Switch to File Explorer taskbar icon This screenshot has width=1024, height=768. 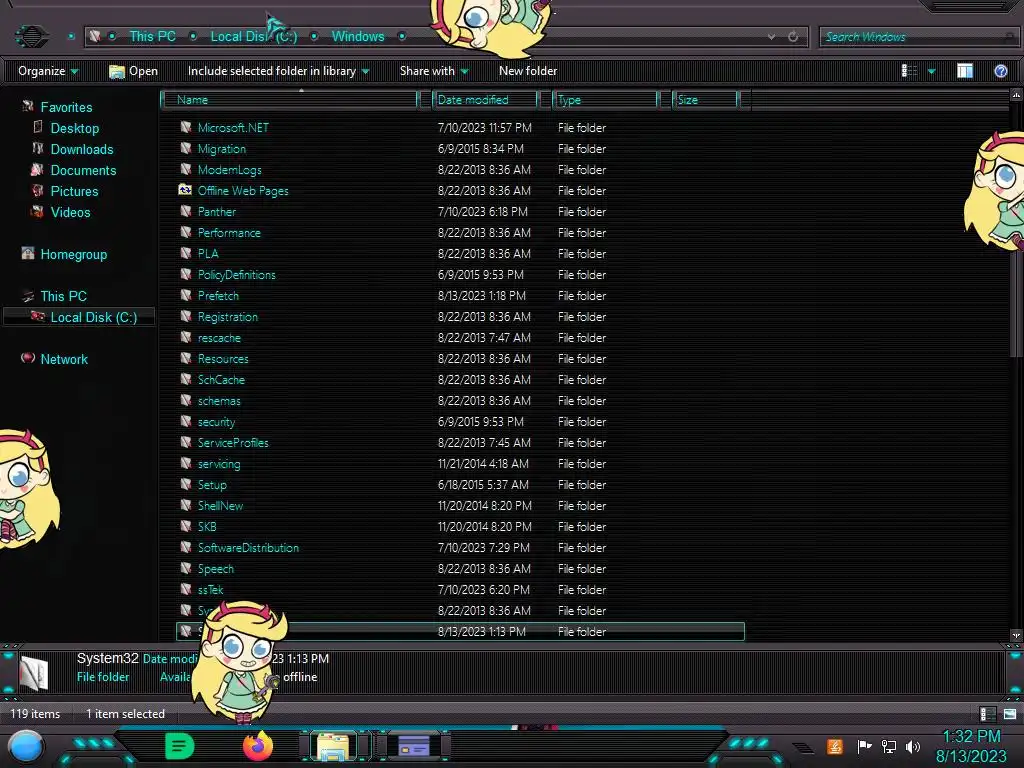click(x=333, y=746)
